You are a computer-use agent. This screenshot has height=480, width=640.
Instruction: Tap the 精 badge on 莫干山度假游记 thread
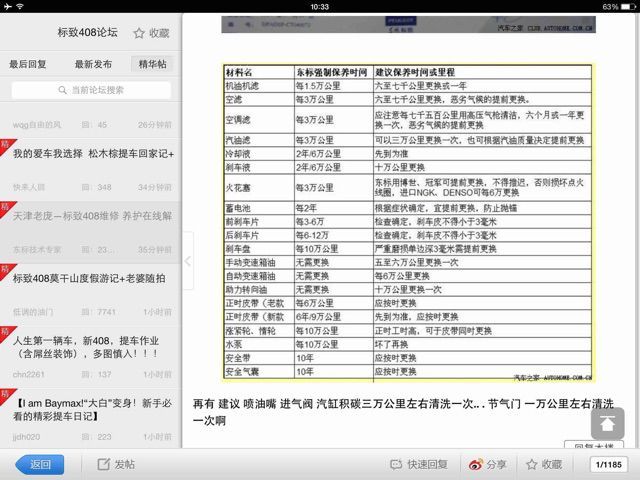6,269
